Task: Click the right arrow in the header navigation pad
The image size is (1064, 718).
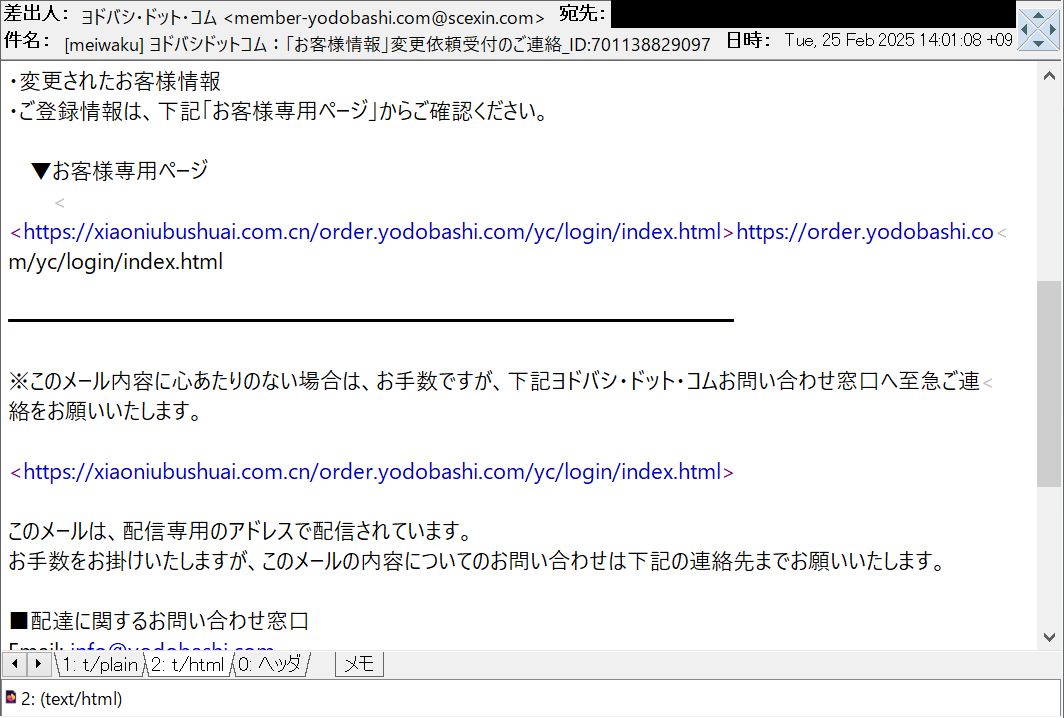Action: coord(1052,29)
